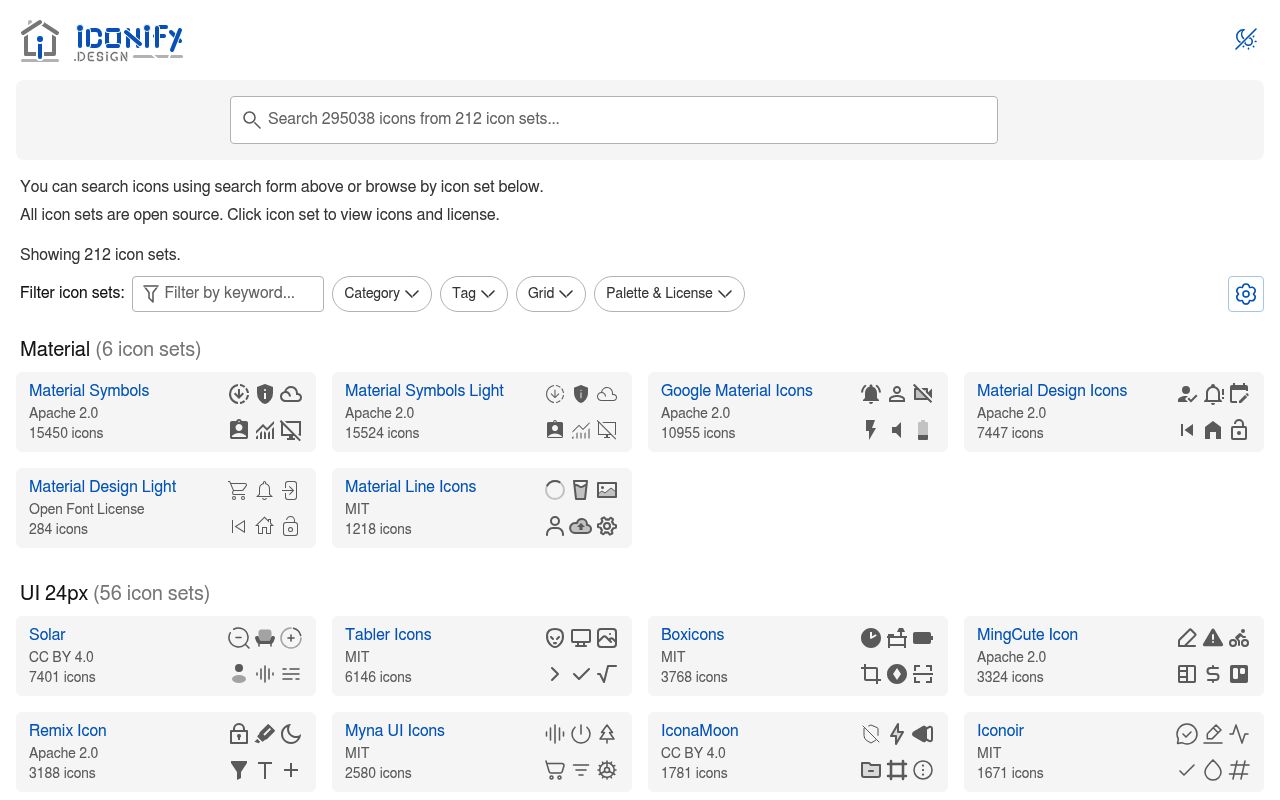Viewport: 1280px width, 800px height.
Task: Click the Filter by keyword field
Action: [x=228, y=294]
